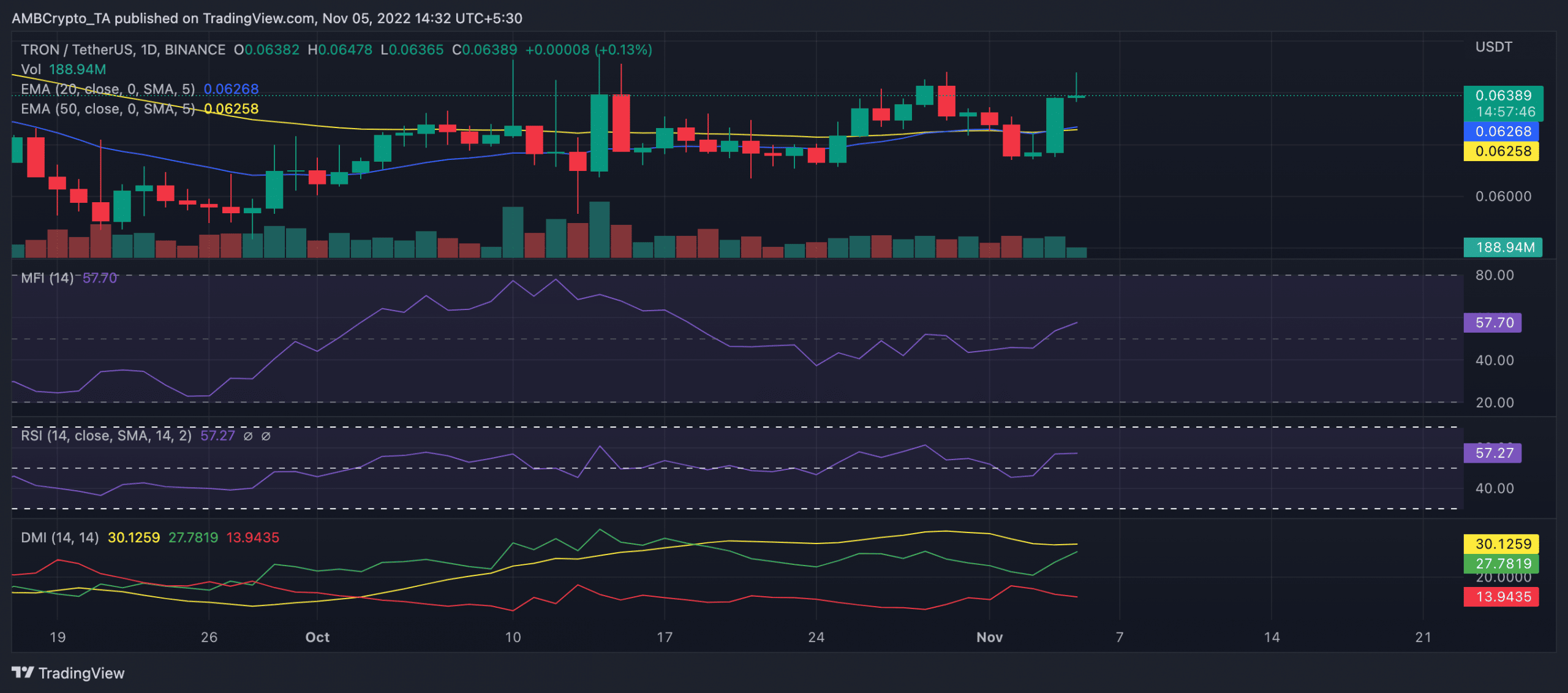Click the second ∅ symbol after RSI value
This screenshot has height=693, width=1568.
pyautogui.click(x=266, y=436)
